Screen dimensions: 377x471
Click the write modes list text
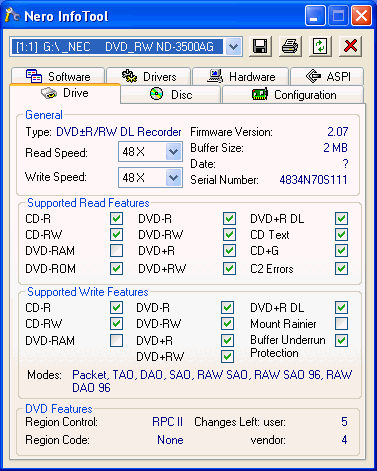coord(212,381)
